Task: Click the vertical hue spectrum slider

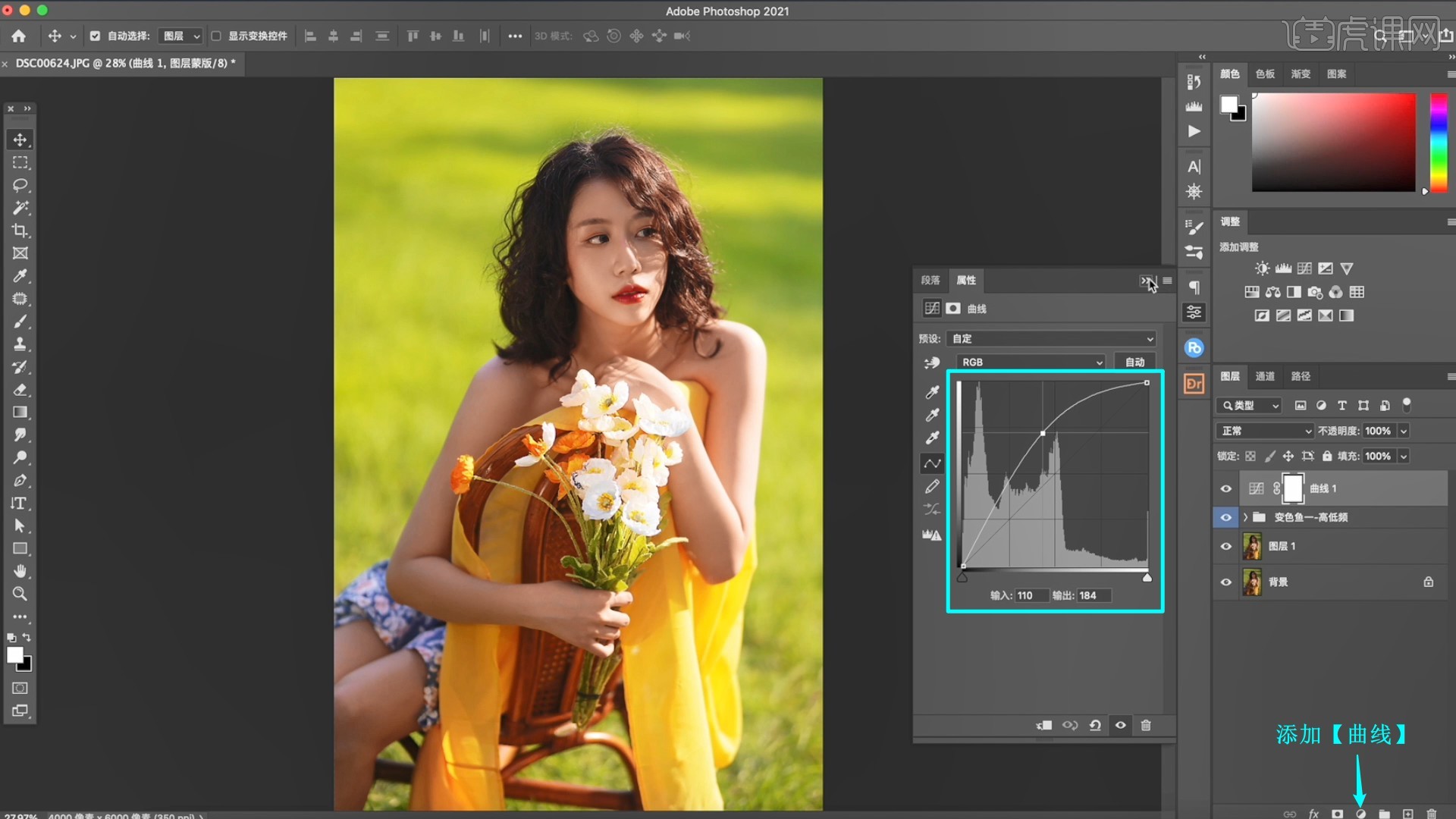Action: pos(1438,142)
